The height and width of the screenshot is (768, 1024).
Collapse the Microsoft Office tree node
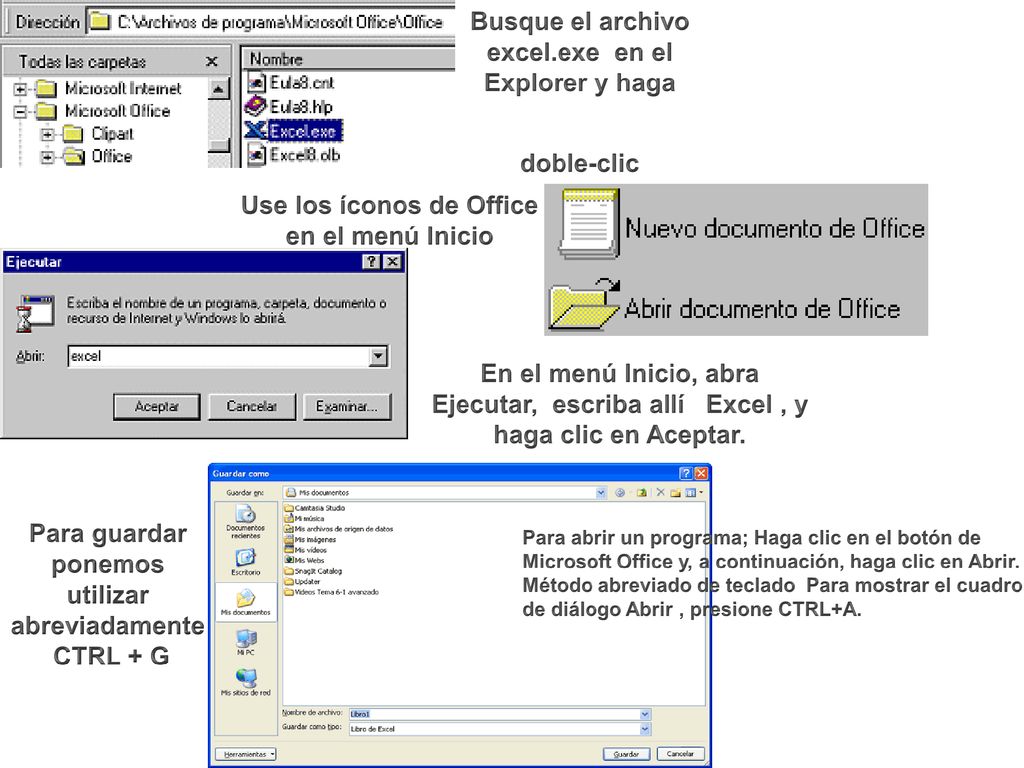click(x=20, y=112)
